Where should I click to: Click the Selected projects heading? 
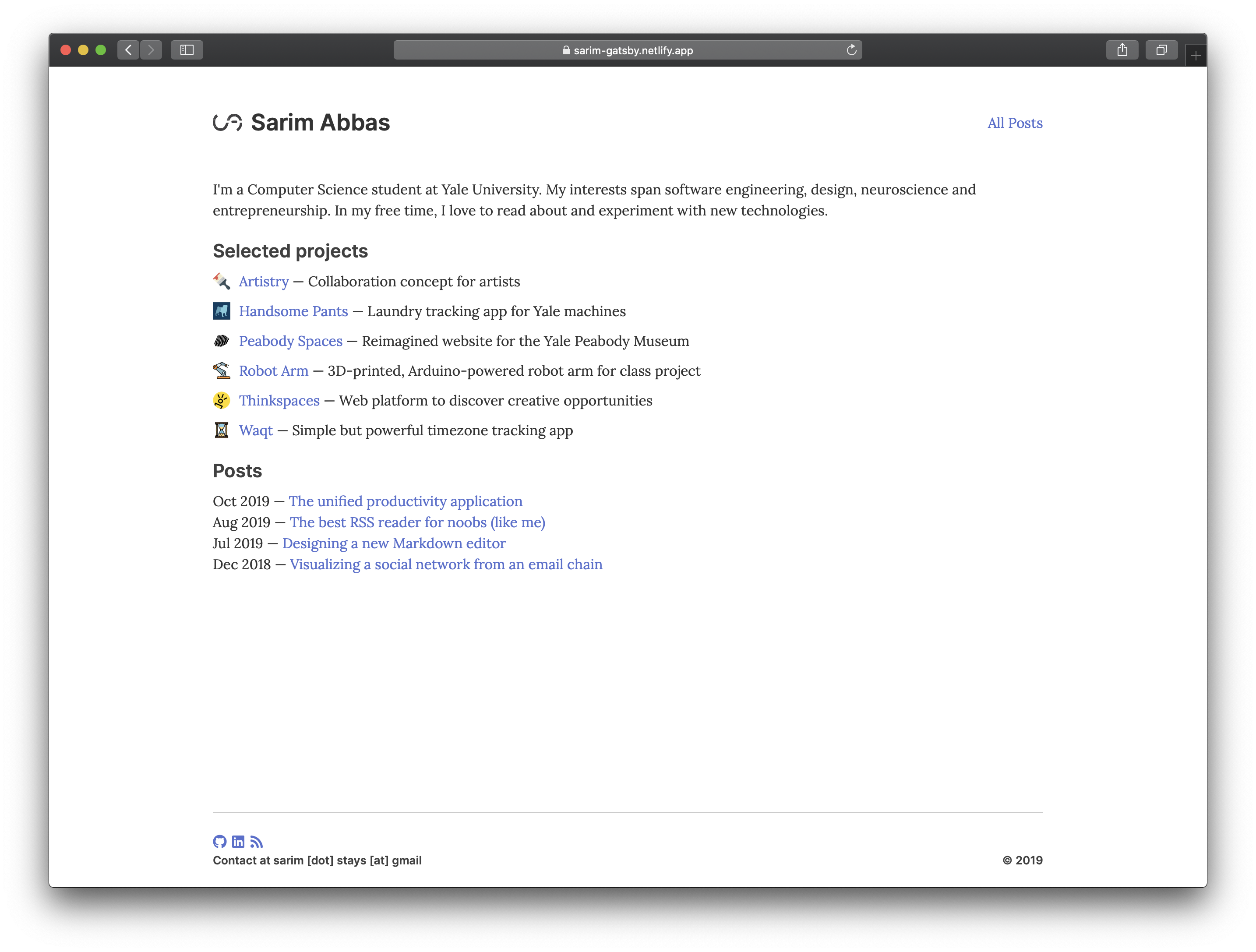point(290,251)
